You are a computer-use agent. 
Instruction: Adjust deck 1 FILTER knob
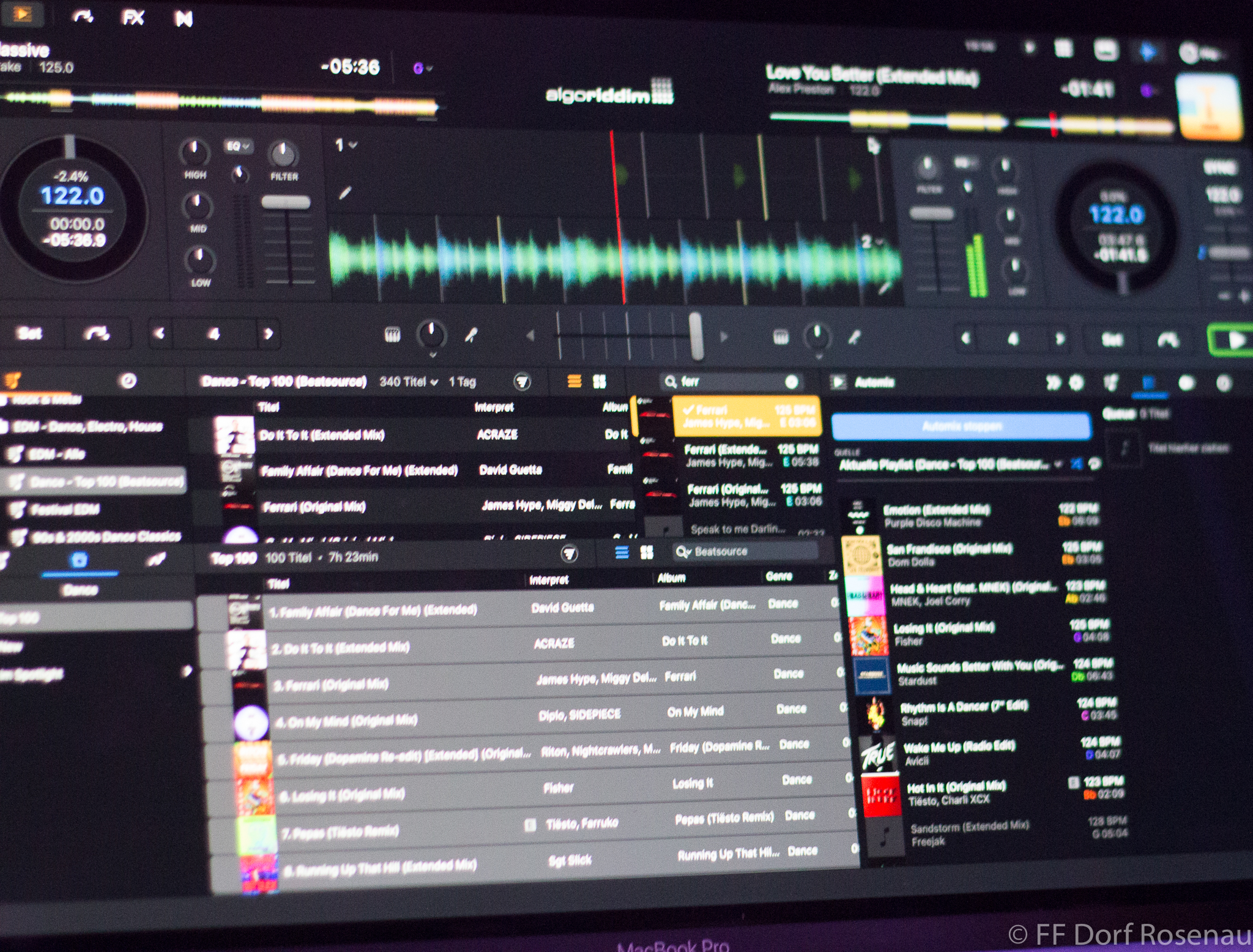[x=283, y=155]
